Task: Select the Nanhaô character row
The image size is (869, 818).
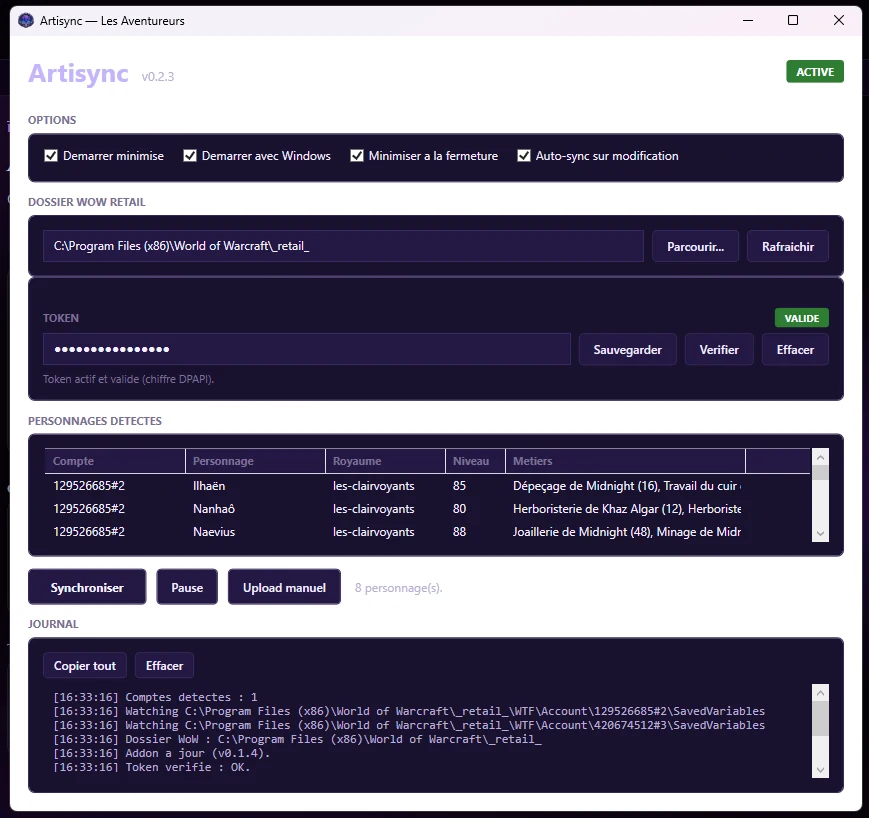Action: [x=427, y=509]
